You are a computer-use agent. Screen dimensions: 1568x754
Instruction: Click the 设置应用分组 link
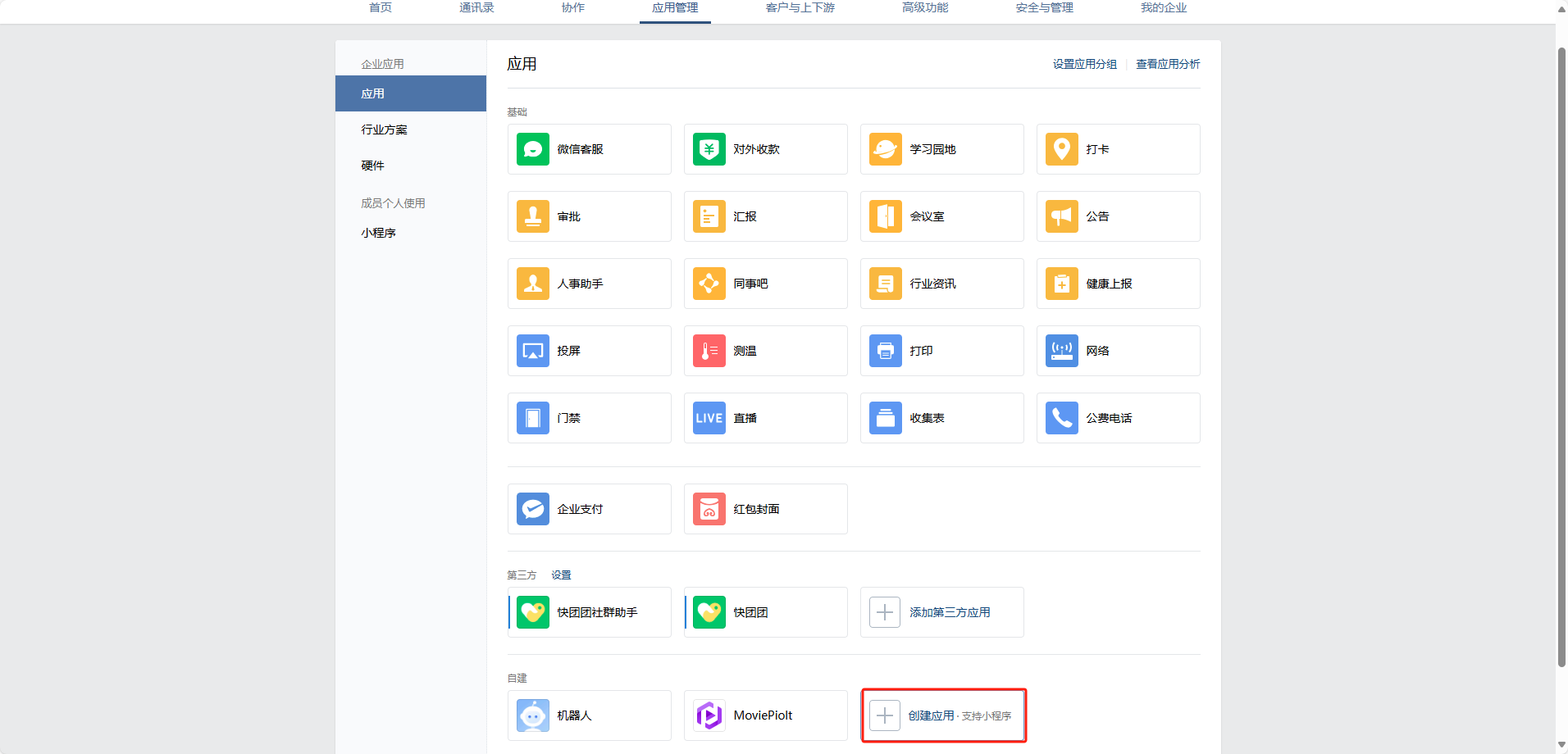pyautogui.click(x=1084, y=64)
